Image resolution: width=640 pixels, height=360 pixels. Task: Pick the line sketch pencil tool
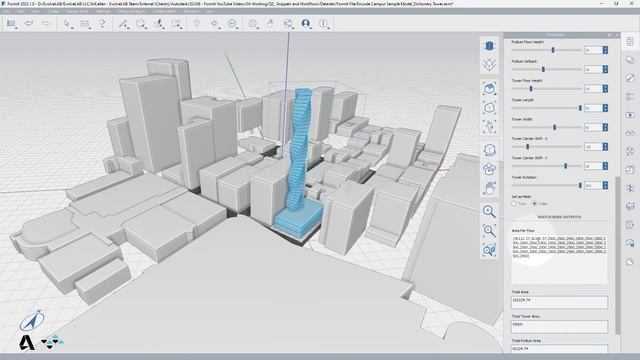click(122, 24)
